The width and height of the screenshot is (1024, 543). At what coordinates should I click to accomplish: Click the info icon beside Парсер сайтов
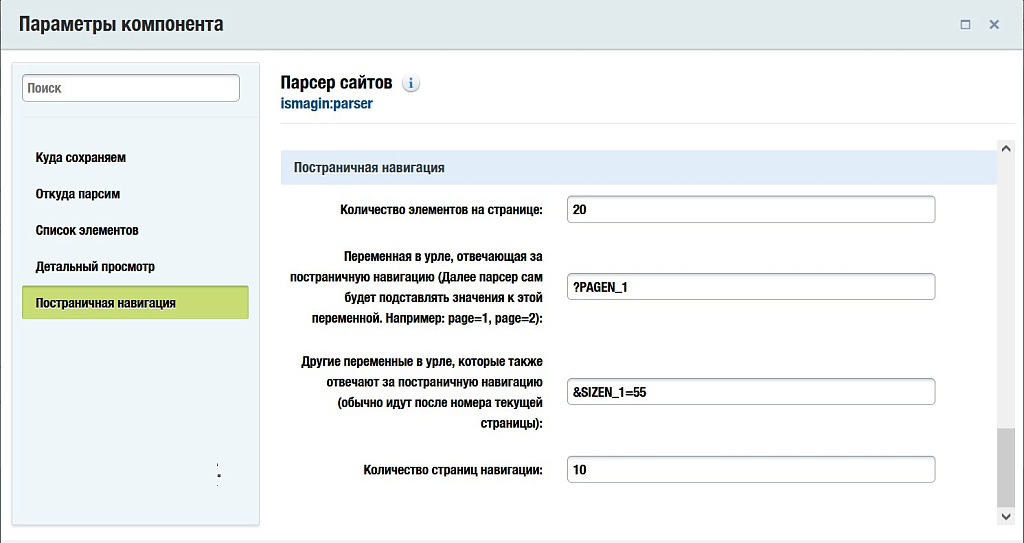coord(411,84)
